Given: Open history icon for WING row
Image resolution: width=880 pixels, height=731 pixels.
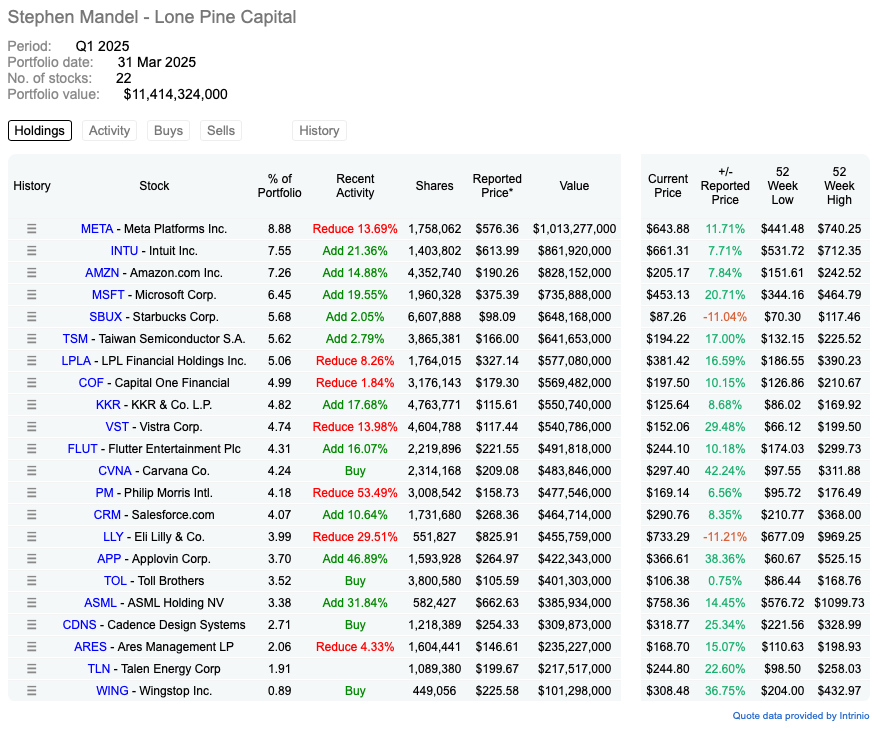Looking at the screenshot, I should click(31, 691).
